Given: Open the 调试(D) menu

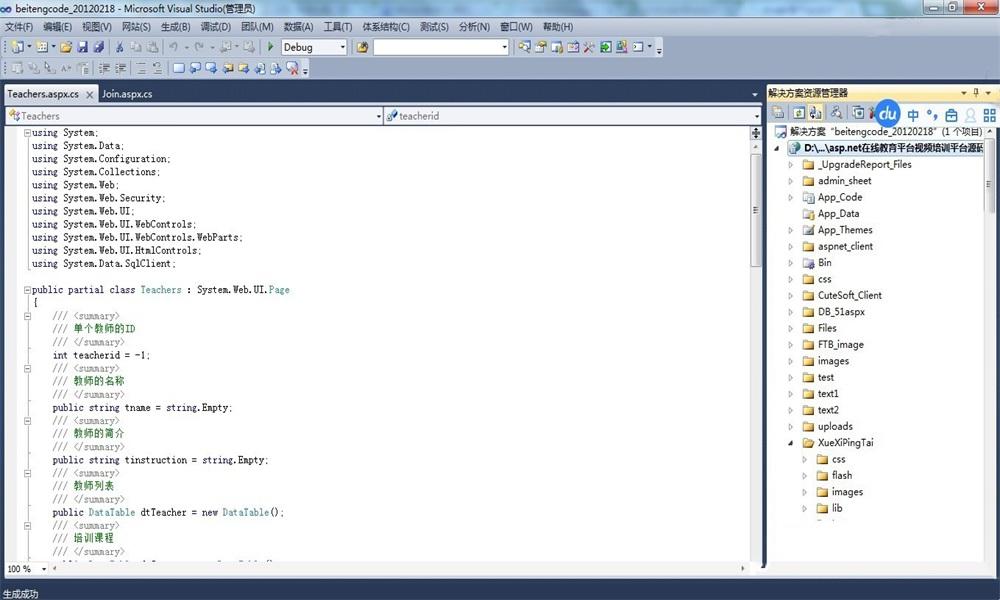Looking at the screenshot, I should click(x=216, y=27).
